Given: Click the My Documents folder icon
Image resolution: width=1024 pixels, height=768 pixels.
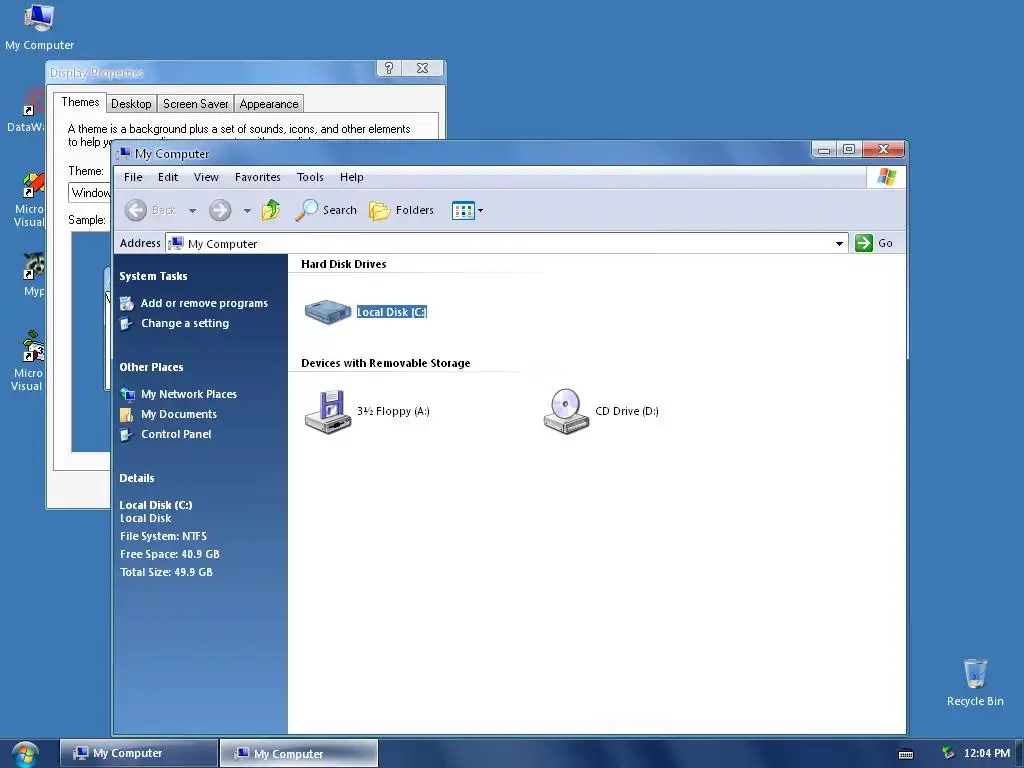Looking at the screenshot, I should (127, 415).
